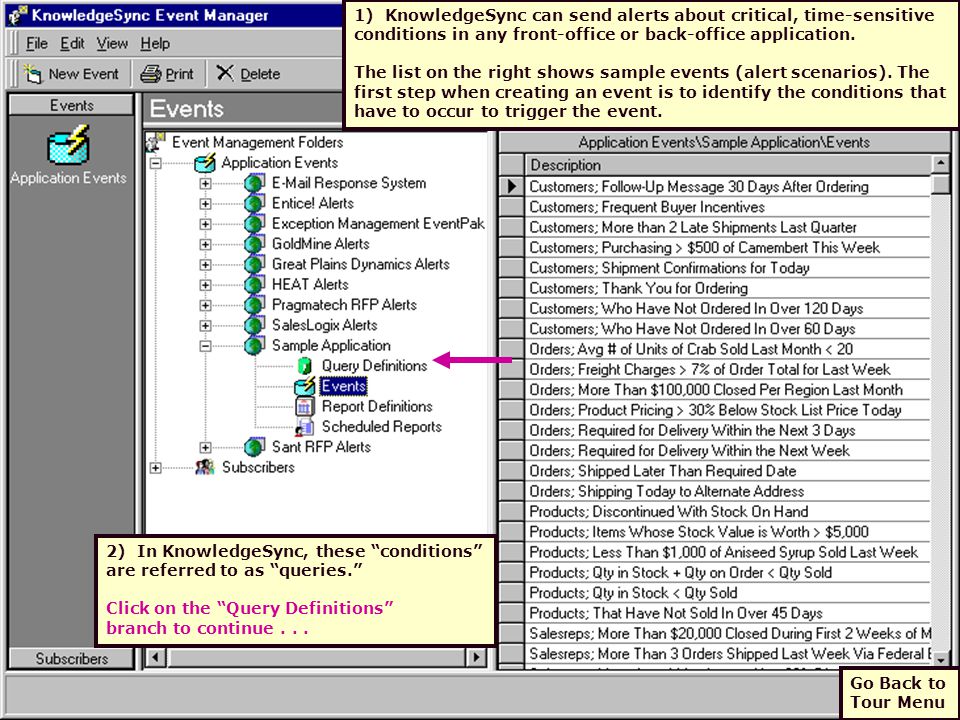Select row 'Products; Discontinued With Stock On Hand'

[x=727, y=511]
